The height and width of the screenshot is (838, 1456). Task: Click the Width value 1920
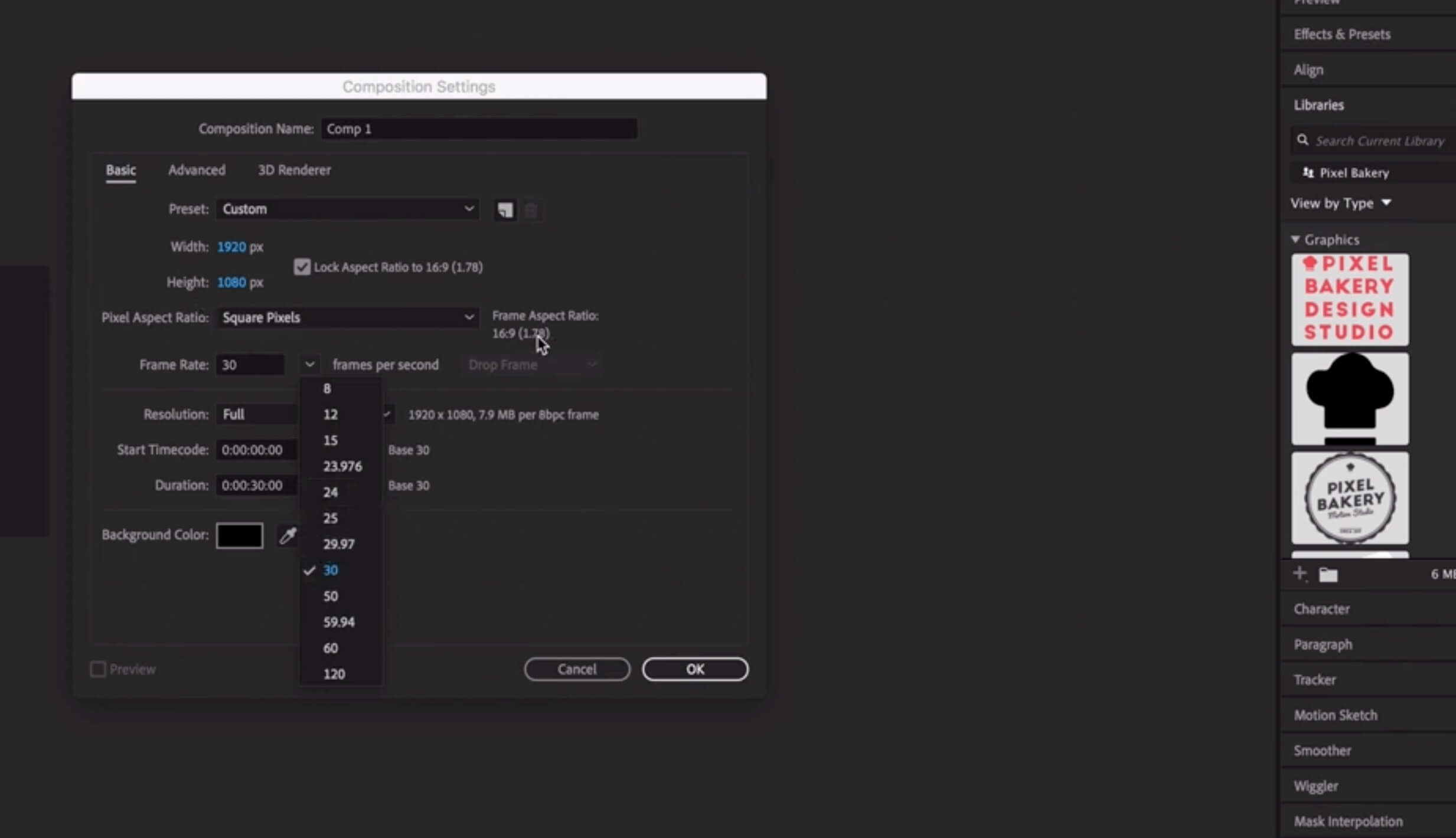click(x=231, y=247)
